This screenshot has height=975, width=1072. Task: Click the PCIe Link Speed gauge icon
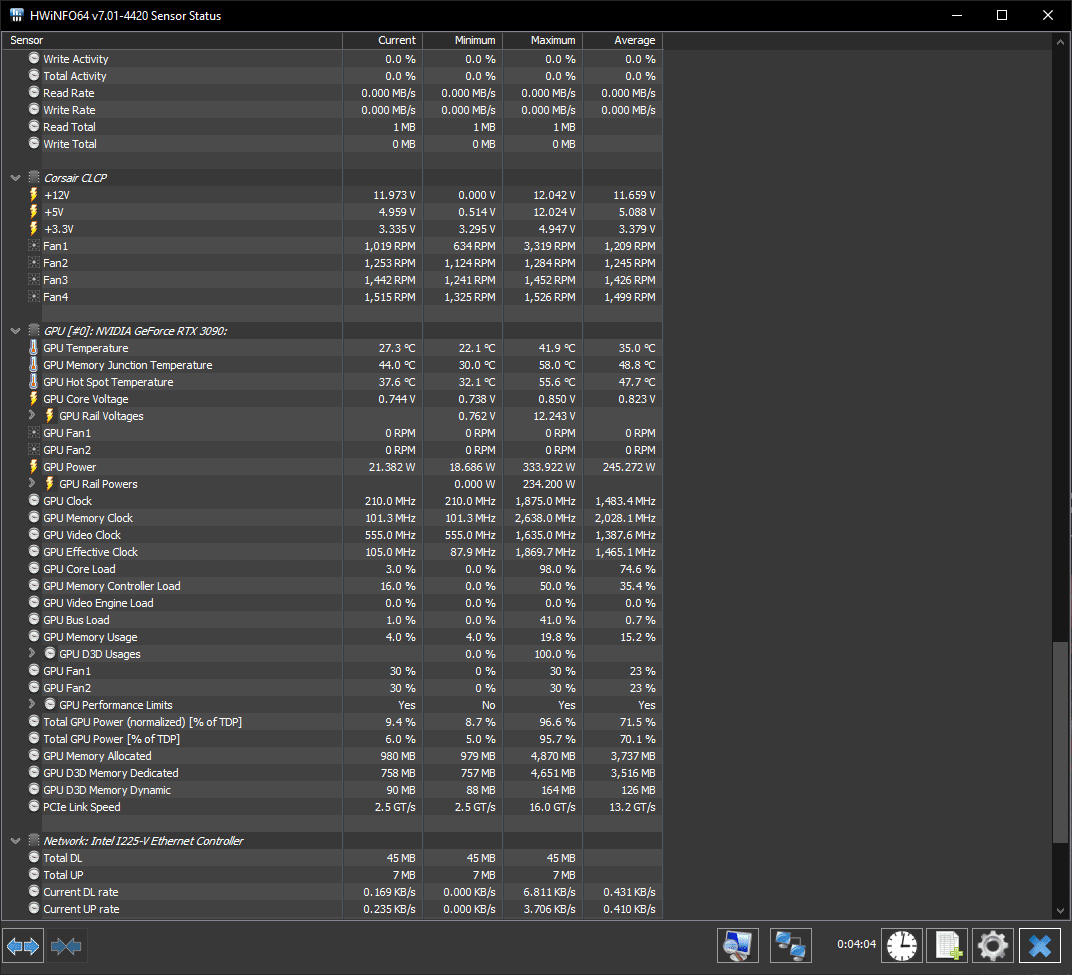click(x=34, y=806)
